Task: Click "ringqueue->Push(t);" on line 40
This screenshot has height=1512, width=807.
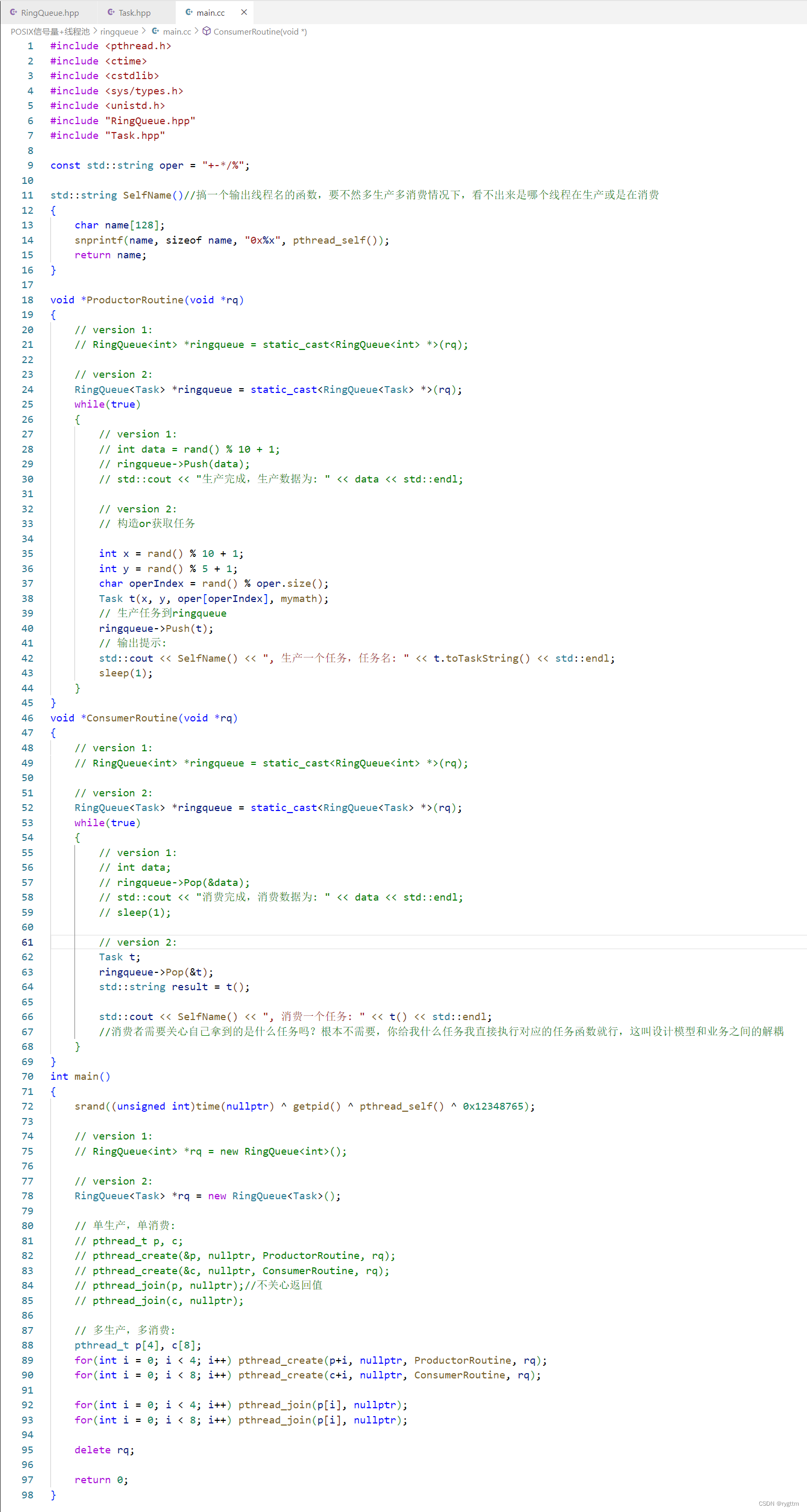Action: pos(156,629)
